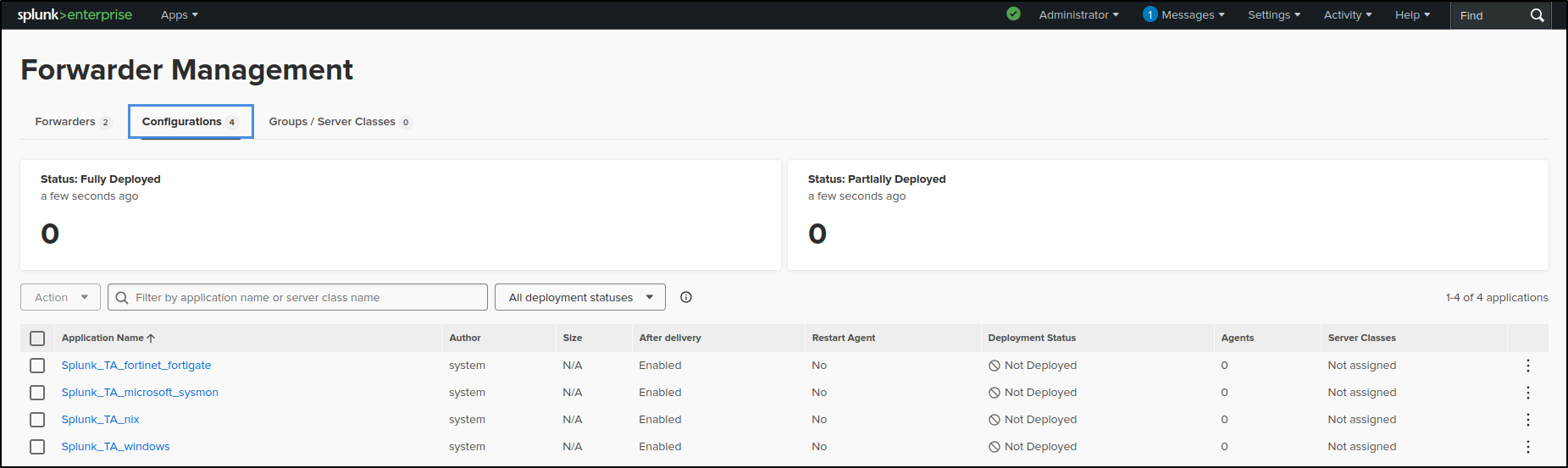Click Enabled value in Splunk_TA_nix row
The width and height of the screenshot is (1568, 468).
click(660, 420)
